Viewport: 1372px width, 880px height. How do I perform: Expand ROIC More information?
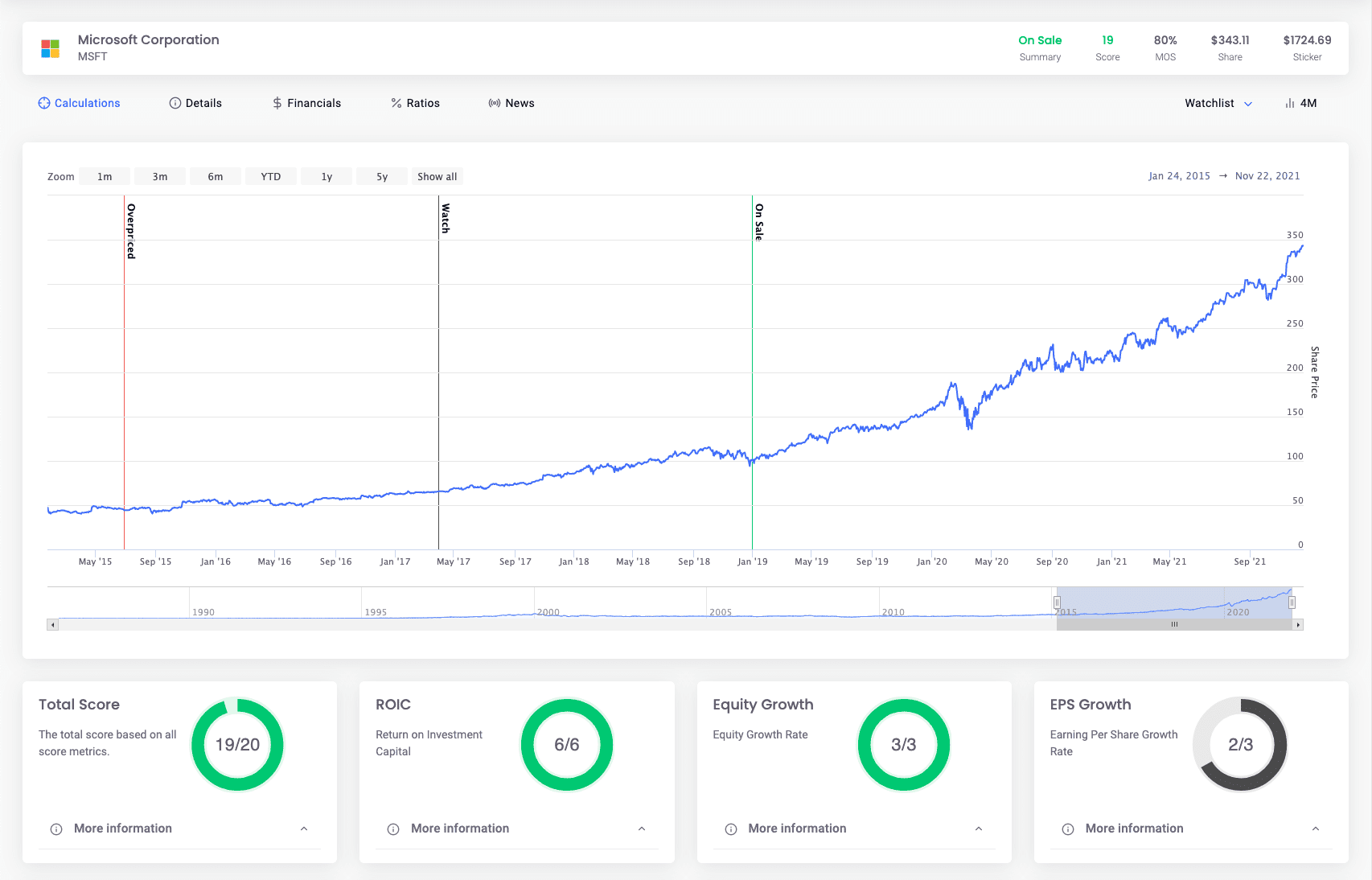tap(516, 829)
